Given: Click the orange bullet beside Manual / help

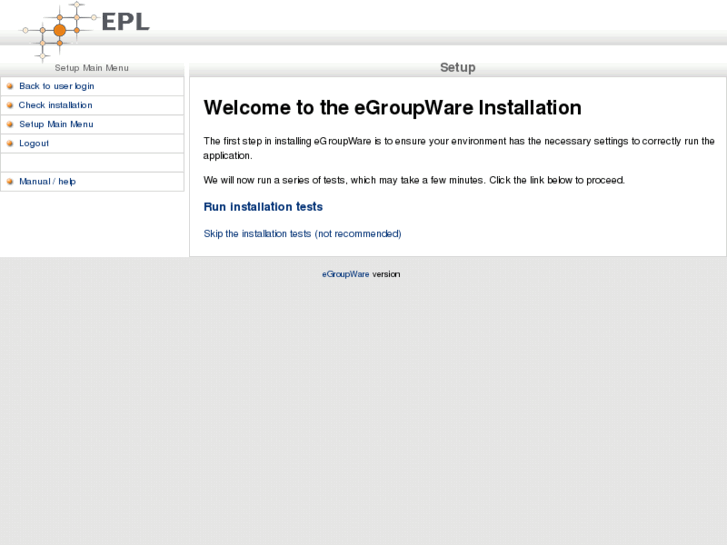Looking at the screenshot, I should click(x=10, y=181).
